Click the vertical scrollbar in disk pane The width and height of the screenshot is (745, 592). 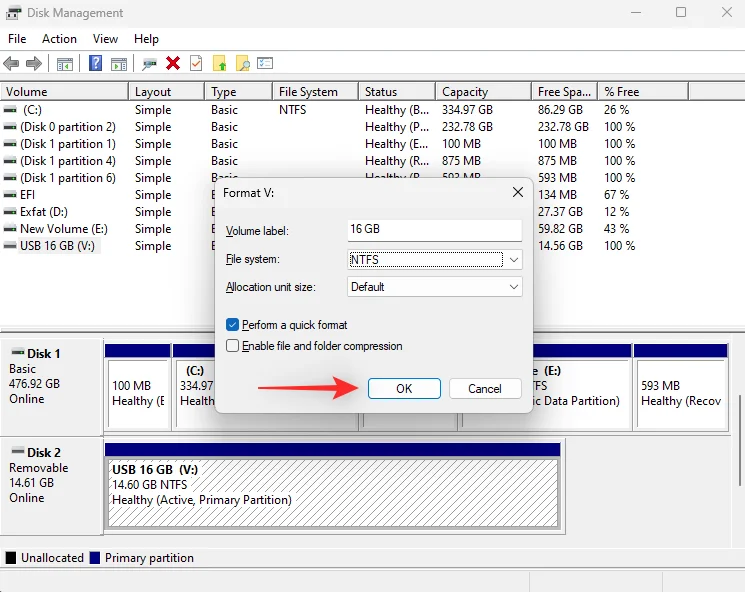pos(739,440)
